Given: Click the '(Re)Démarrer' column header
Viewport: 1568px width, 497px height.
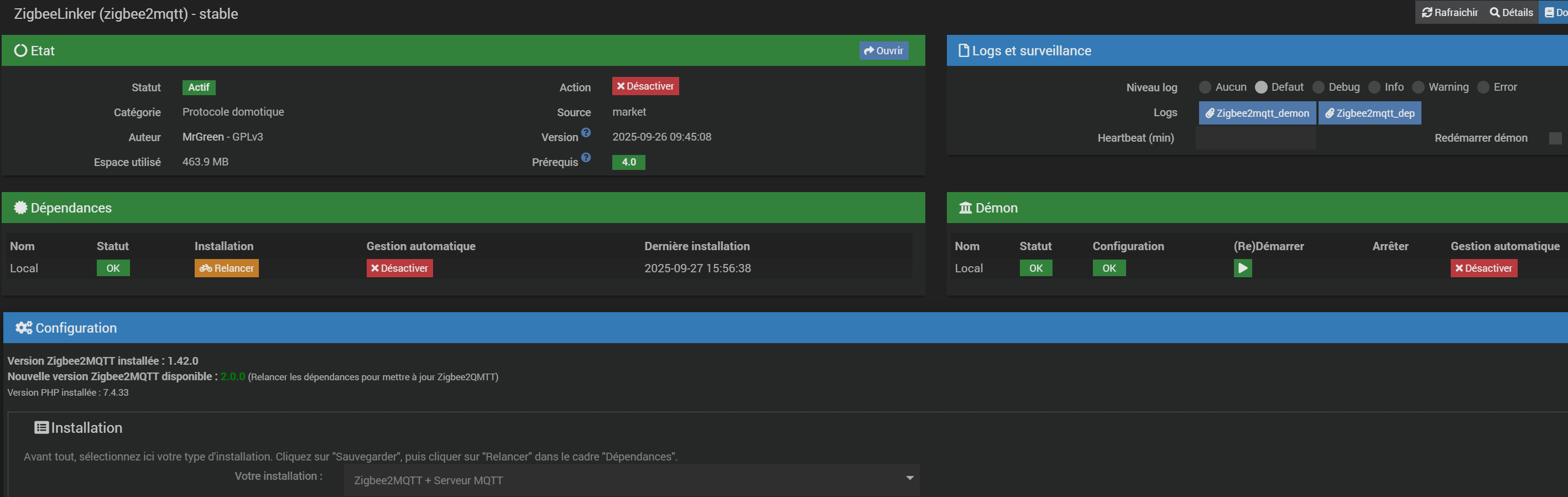Looking at the screenshot, I should coord(1269,246).
